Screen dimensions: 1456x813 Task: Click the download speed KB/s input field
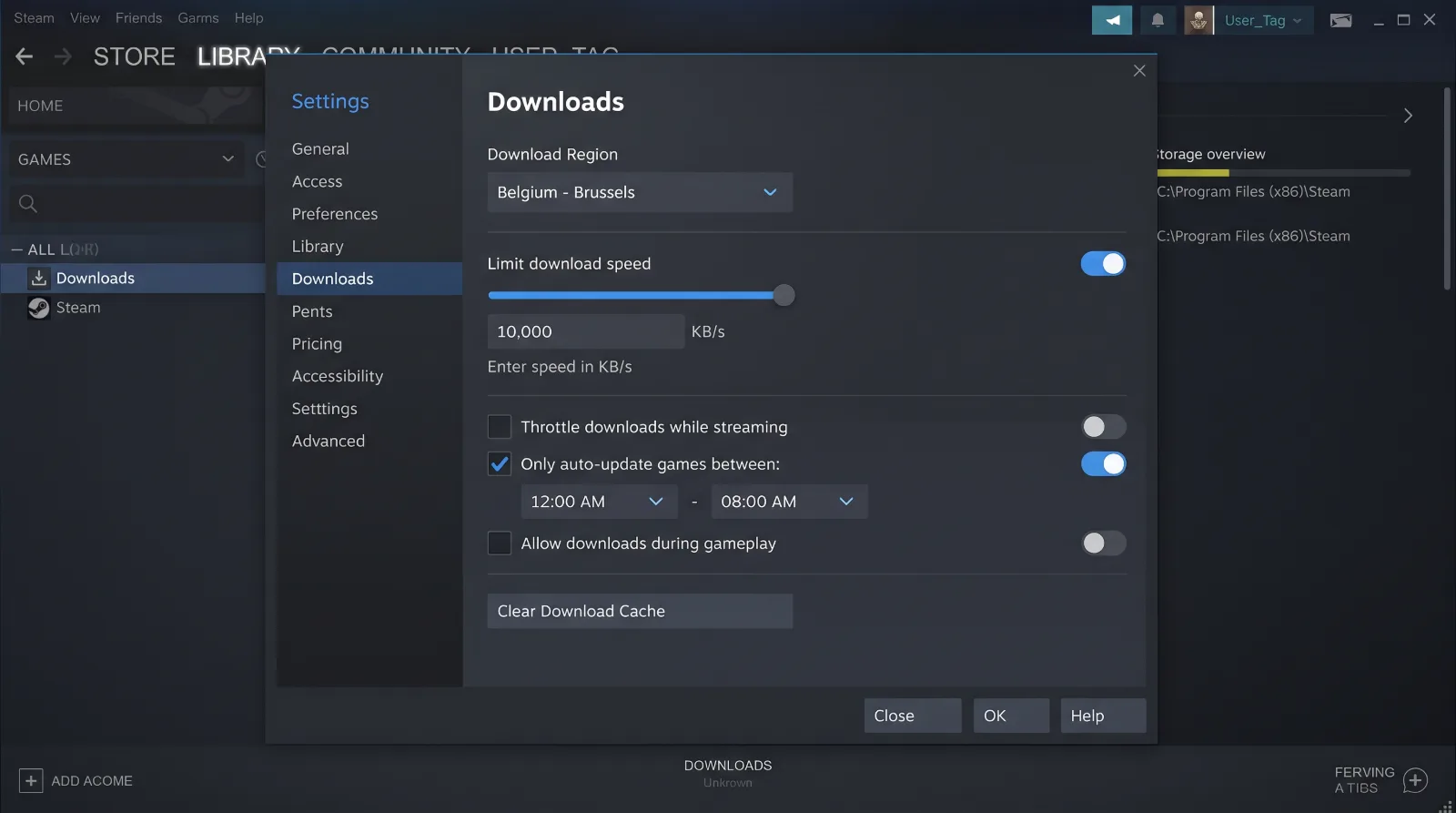(x=586, y=332)
